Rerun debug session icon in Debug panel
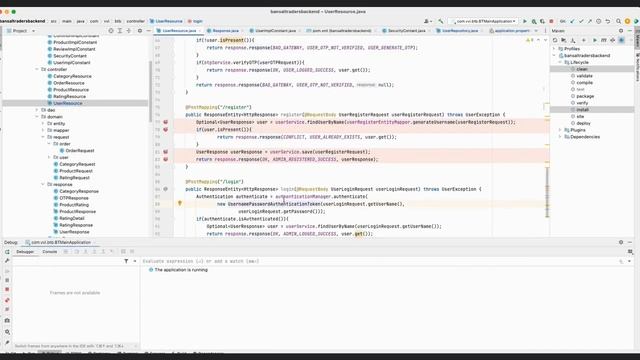The height and width of the screenshot is (360, 640). click(7, 252)
